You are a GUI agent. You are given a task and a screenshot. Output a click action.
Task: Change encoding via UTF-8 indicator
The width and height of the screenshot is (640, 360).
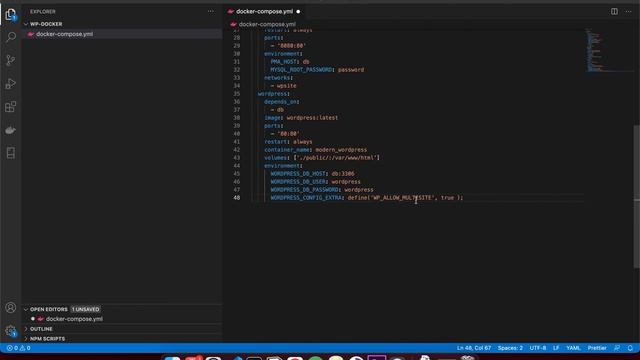point(538,348)
